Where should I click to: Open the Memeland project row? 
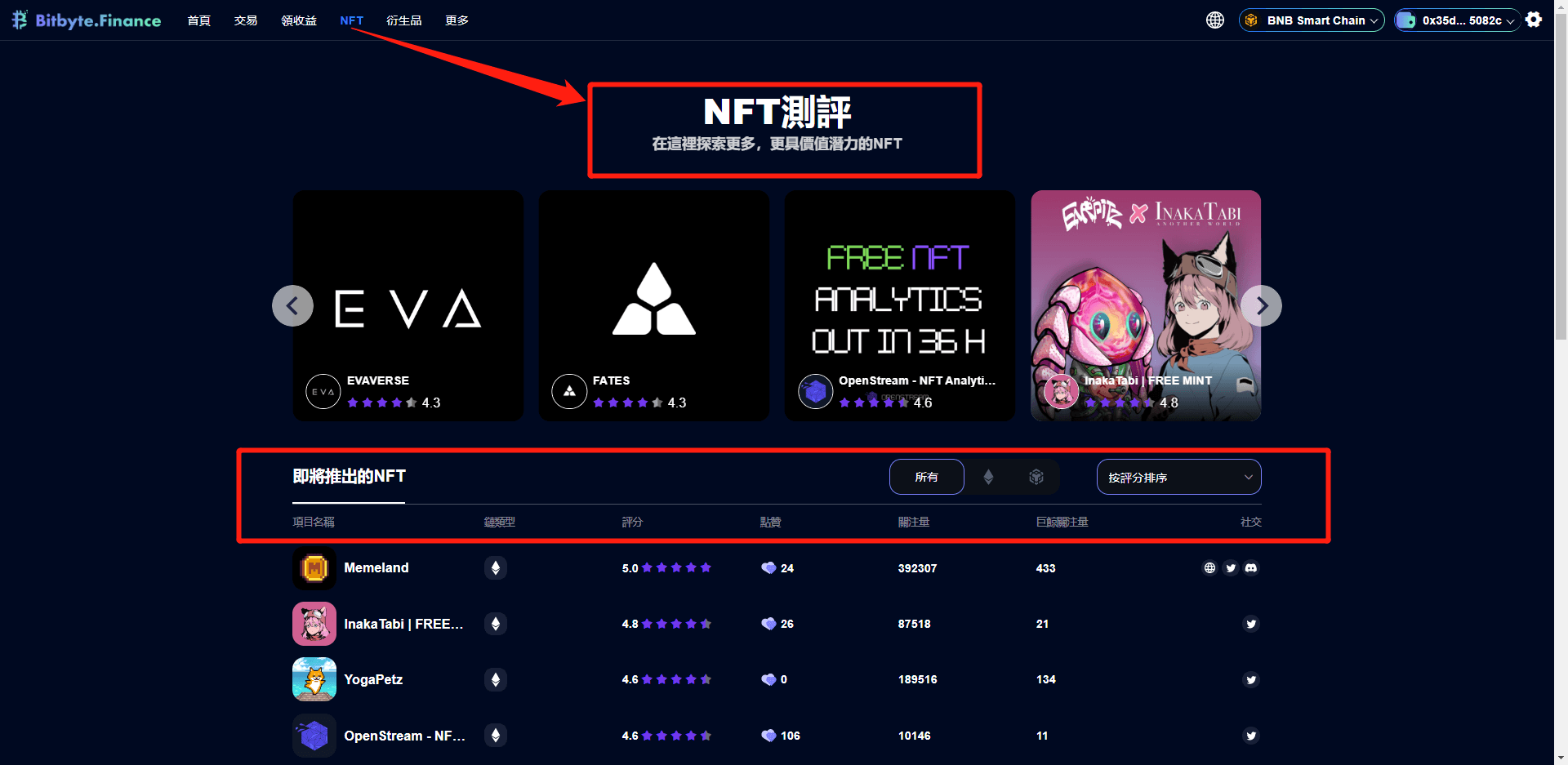[376, 568]
